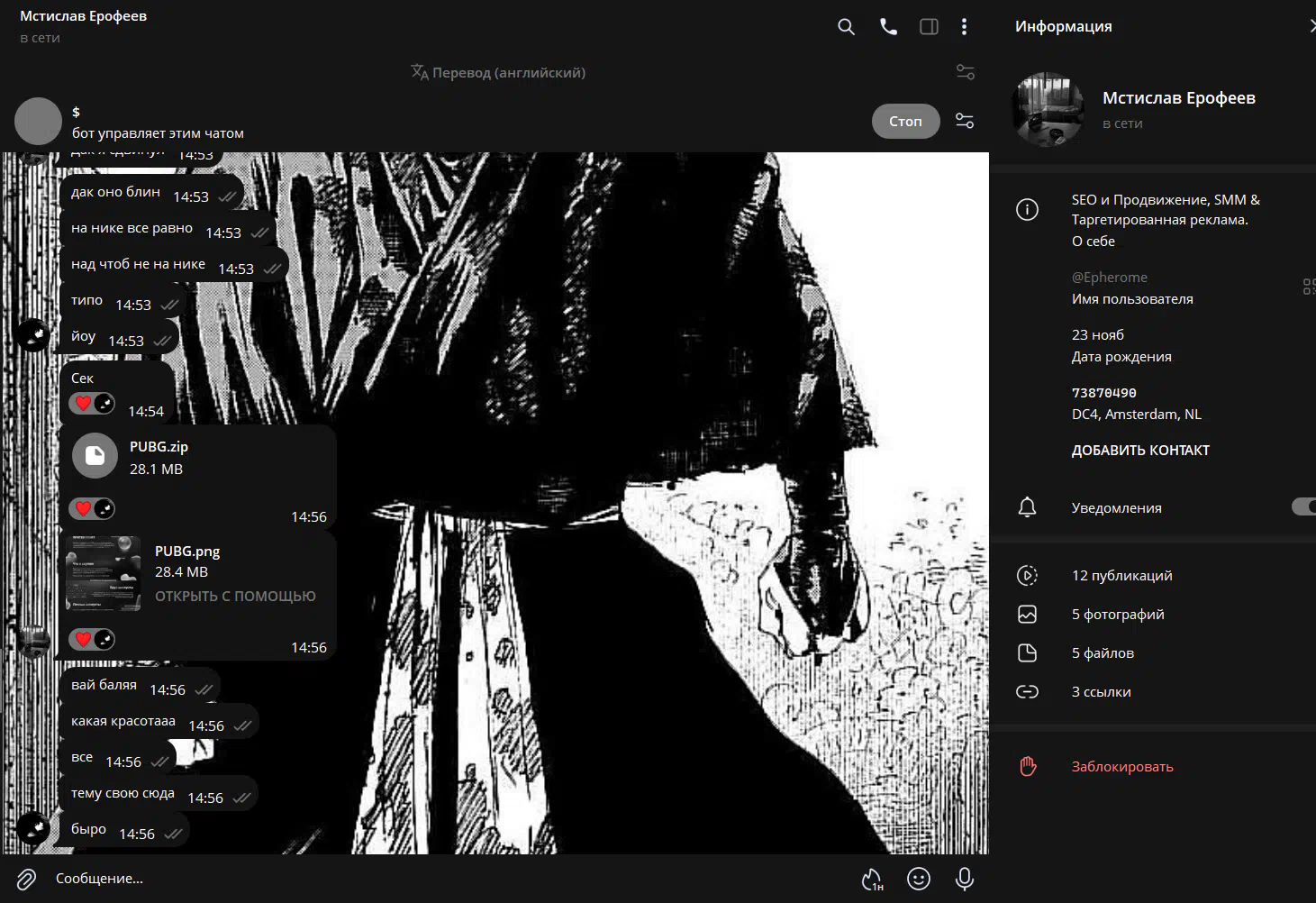The image size is (1316, 903).
Task: Record voice message with microphone icon
Action: (x=964, y=879)
